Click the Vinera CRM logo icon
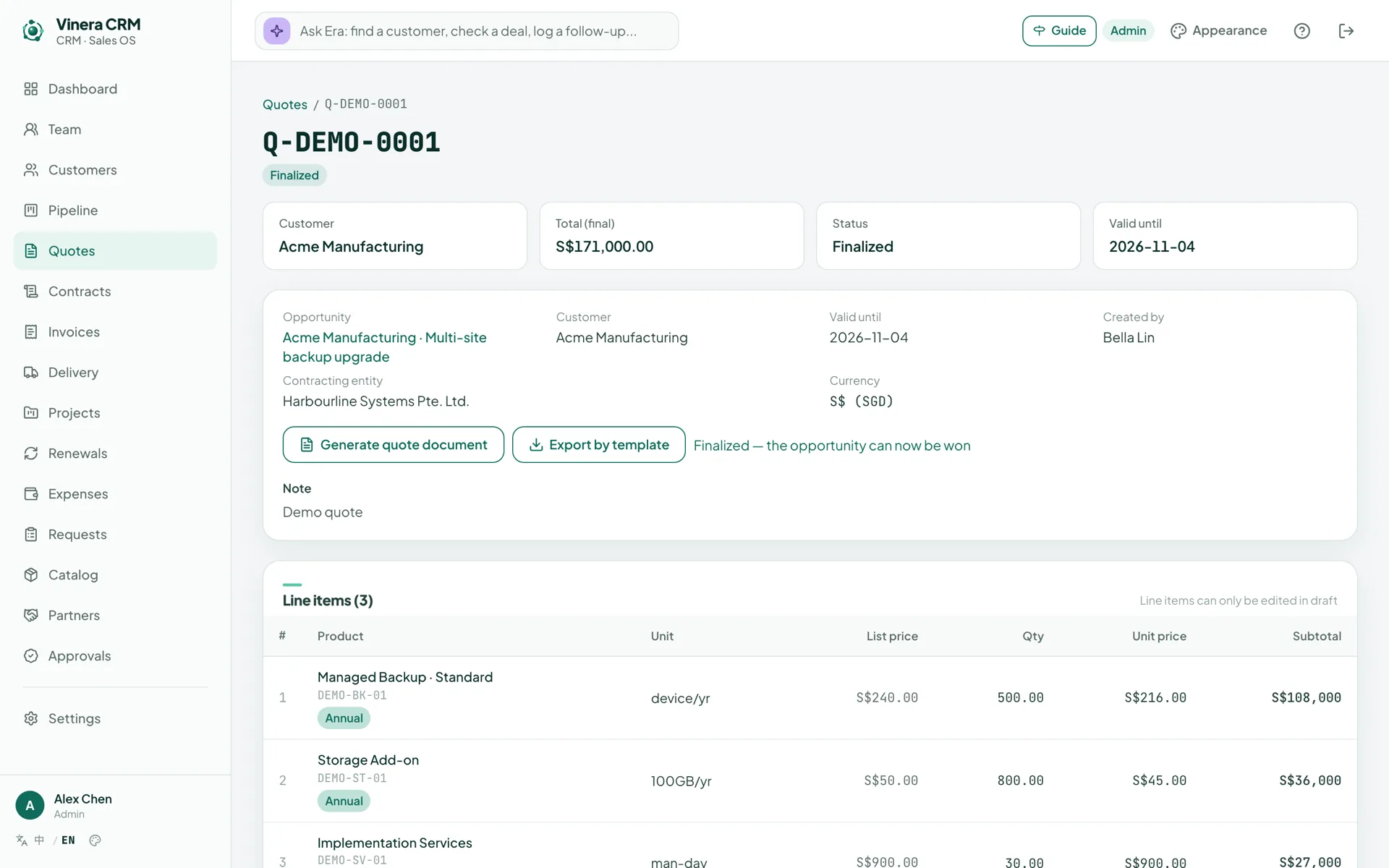The height and width of the screenshot is (868, 1389). 33,31
